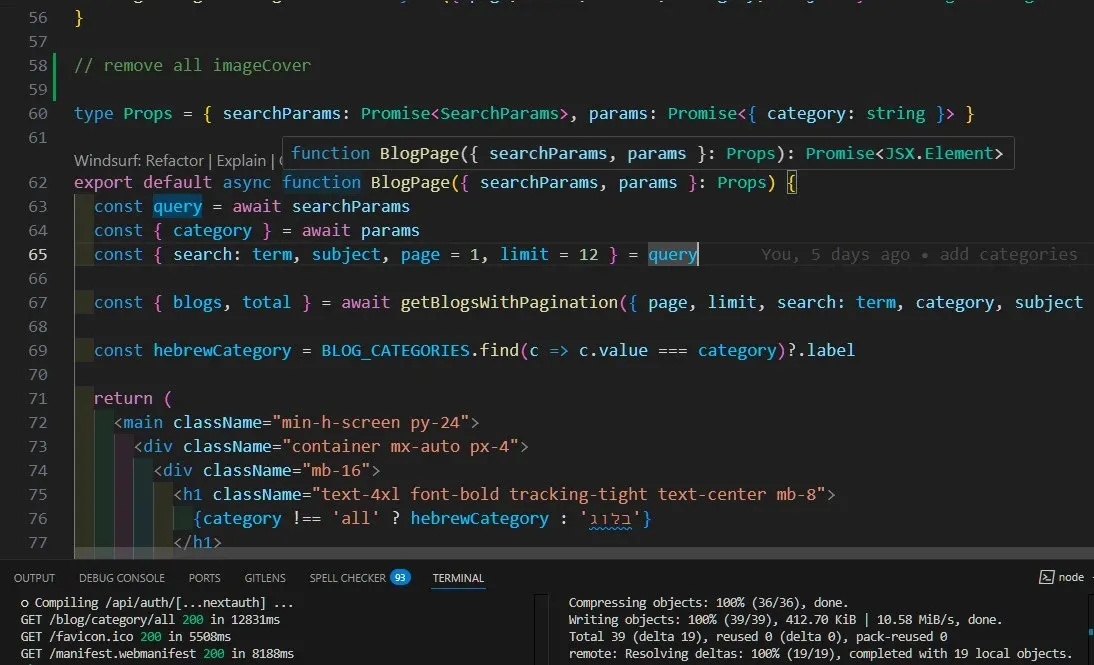Click the BlogPage signature hover tooltip
Image resolution: width=1094 pixels, height=665 pixels.
[647, 153]
